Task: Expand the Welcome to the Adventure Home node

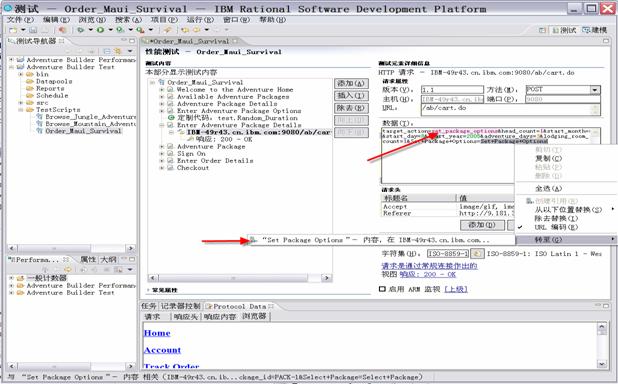Action: pyautogui.click(x=162, y=89)
